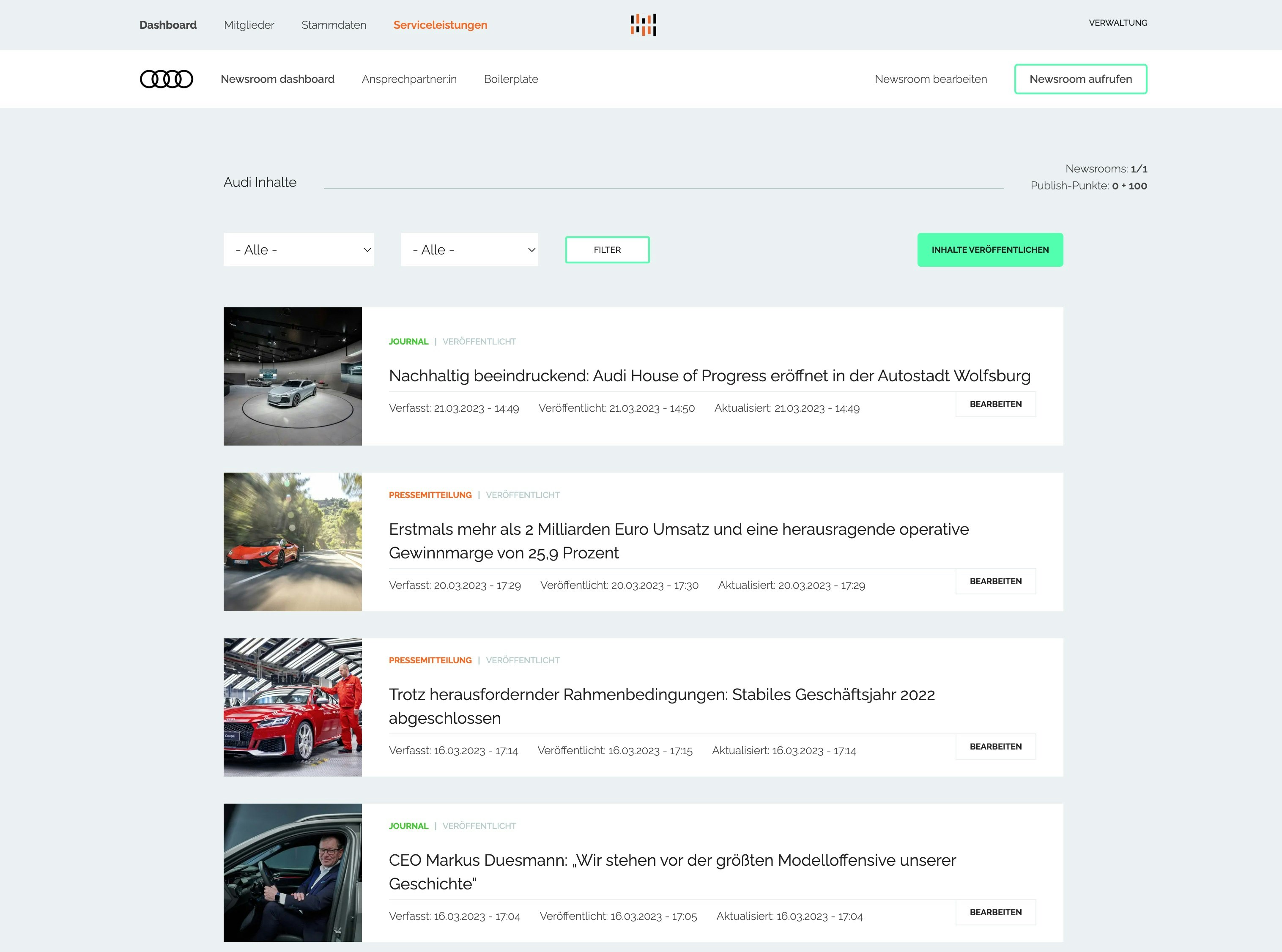
Task: Click Bearbeiten for Markus Duesmann article
Action: point(995,912)
